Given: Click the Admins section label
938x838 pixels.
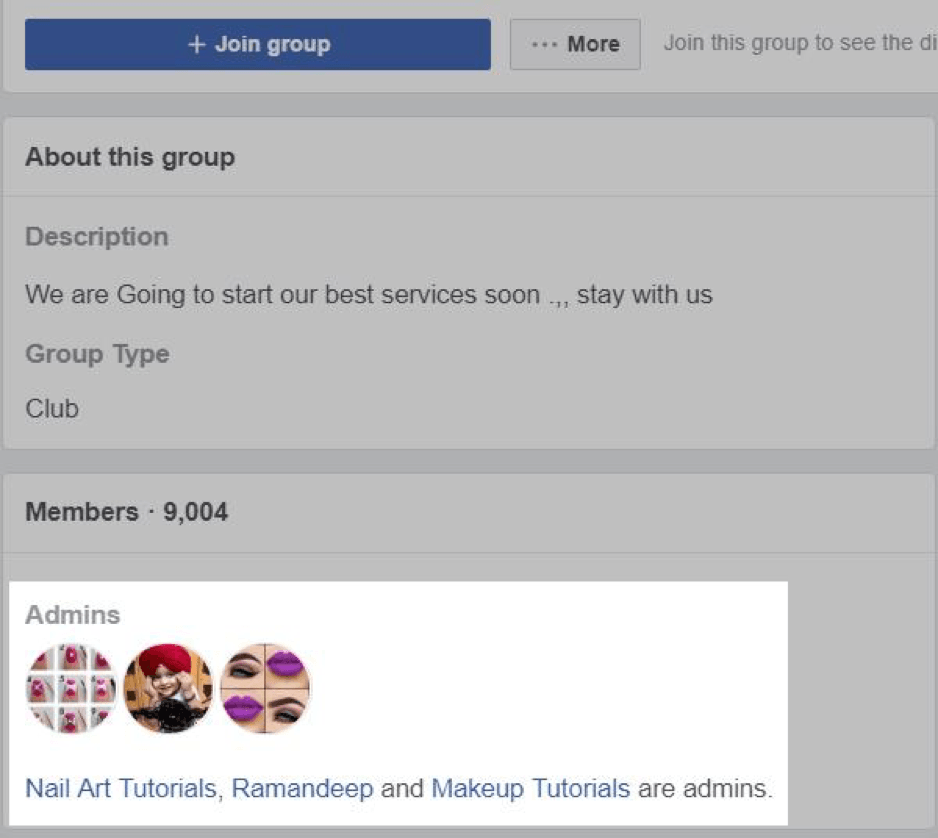Looking at the screenshot, I should 72,615.
